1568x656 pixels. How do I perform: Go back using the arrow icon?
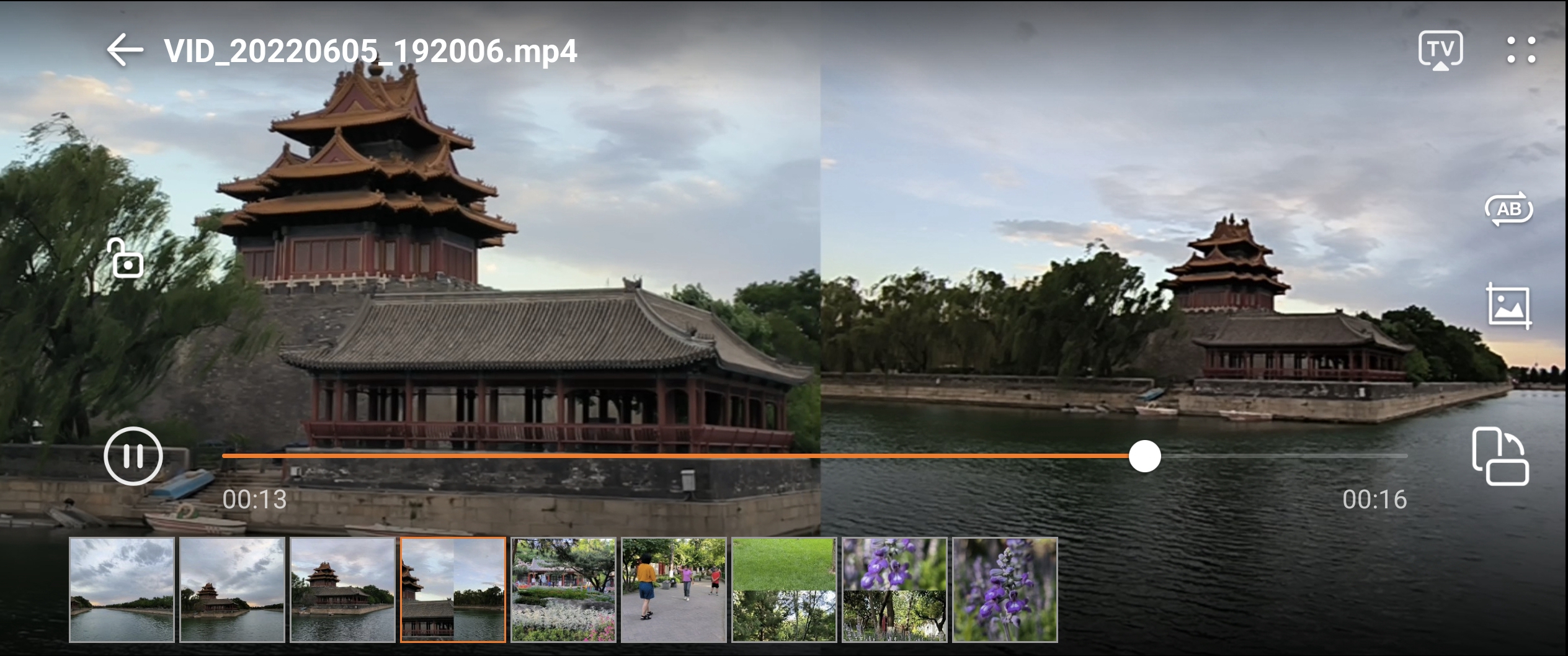(125, 50)
